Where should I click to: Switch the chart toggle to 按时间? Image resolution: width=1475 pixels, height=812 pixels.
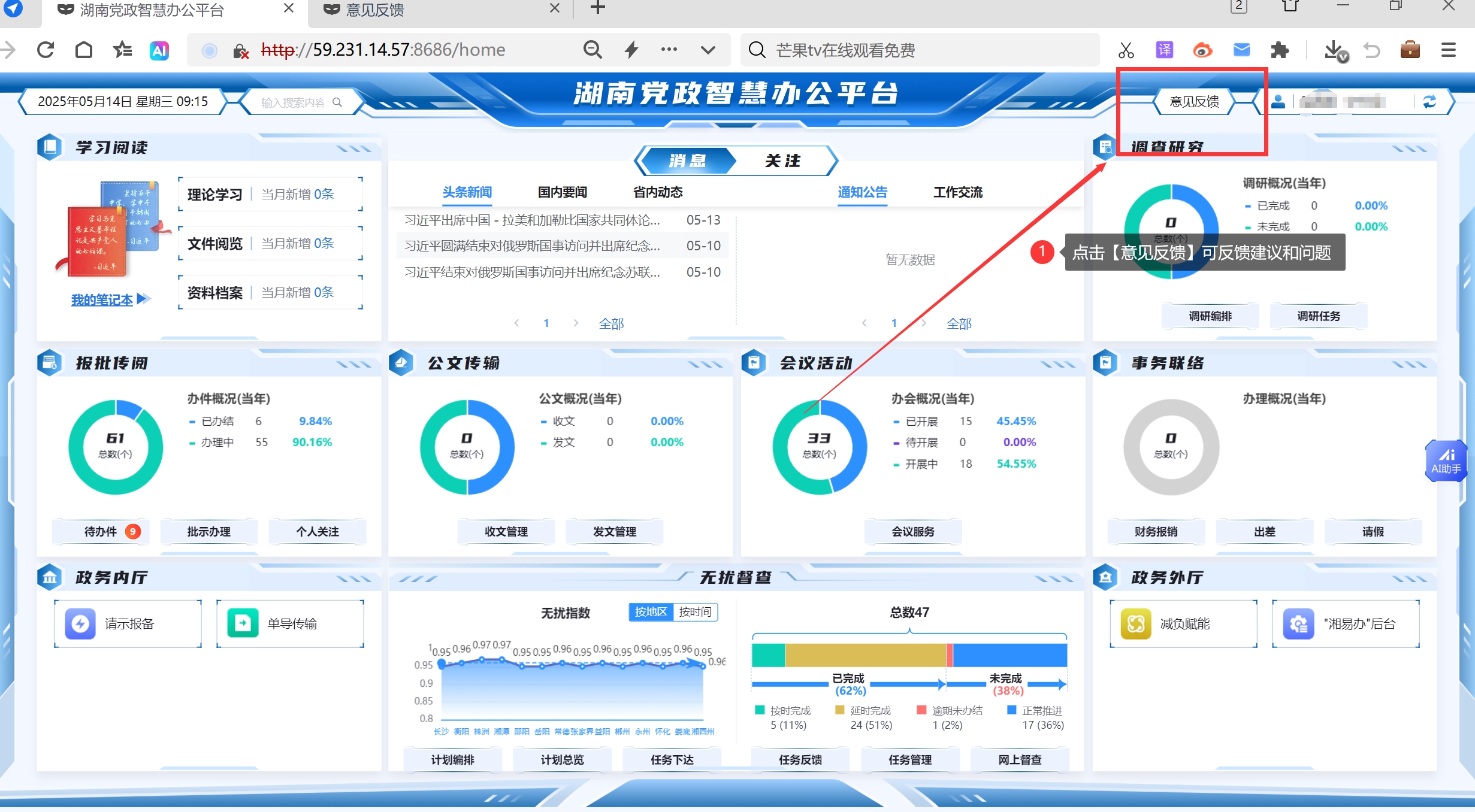coord(695,611)
